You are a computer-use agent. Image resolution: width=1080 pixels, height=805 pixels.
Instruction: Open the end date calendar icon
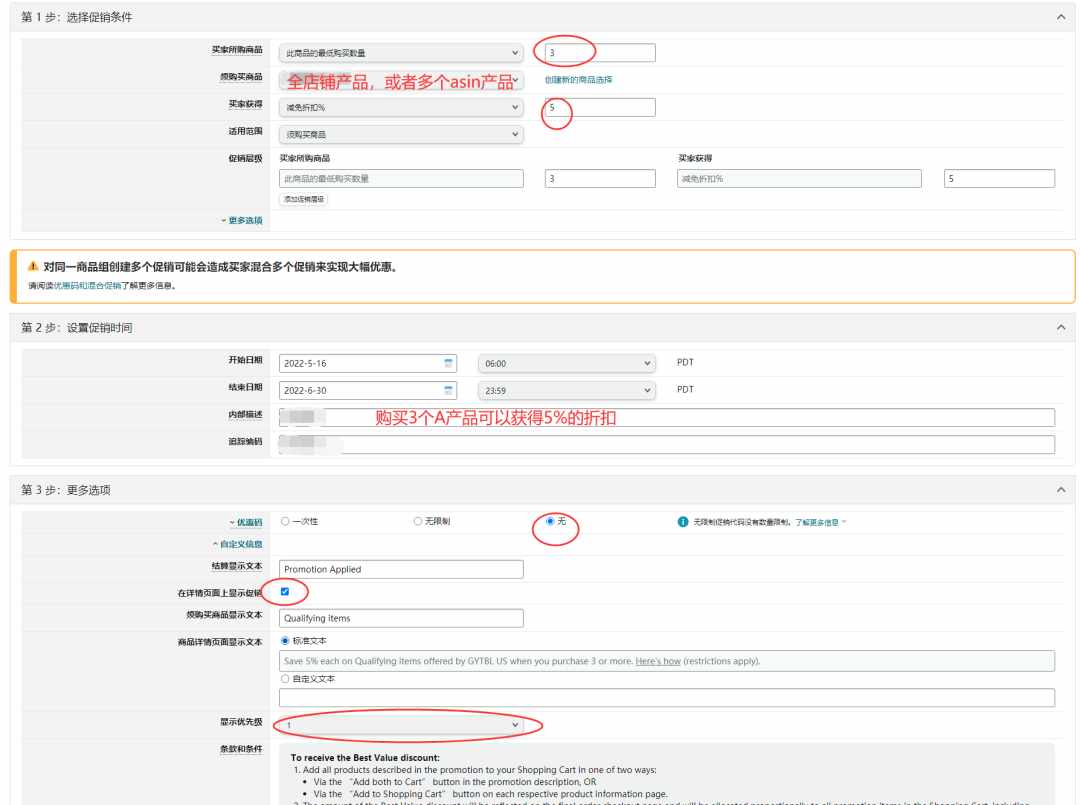pos(448,390)
